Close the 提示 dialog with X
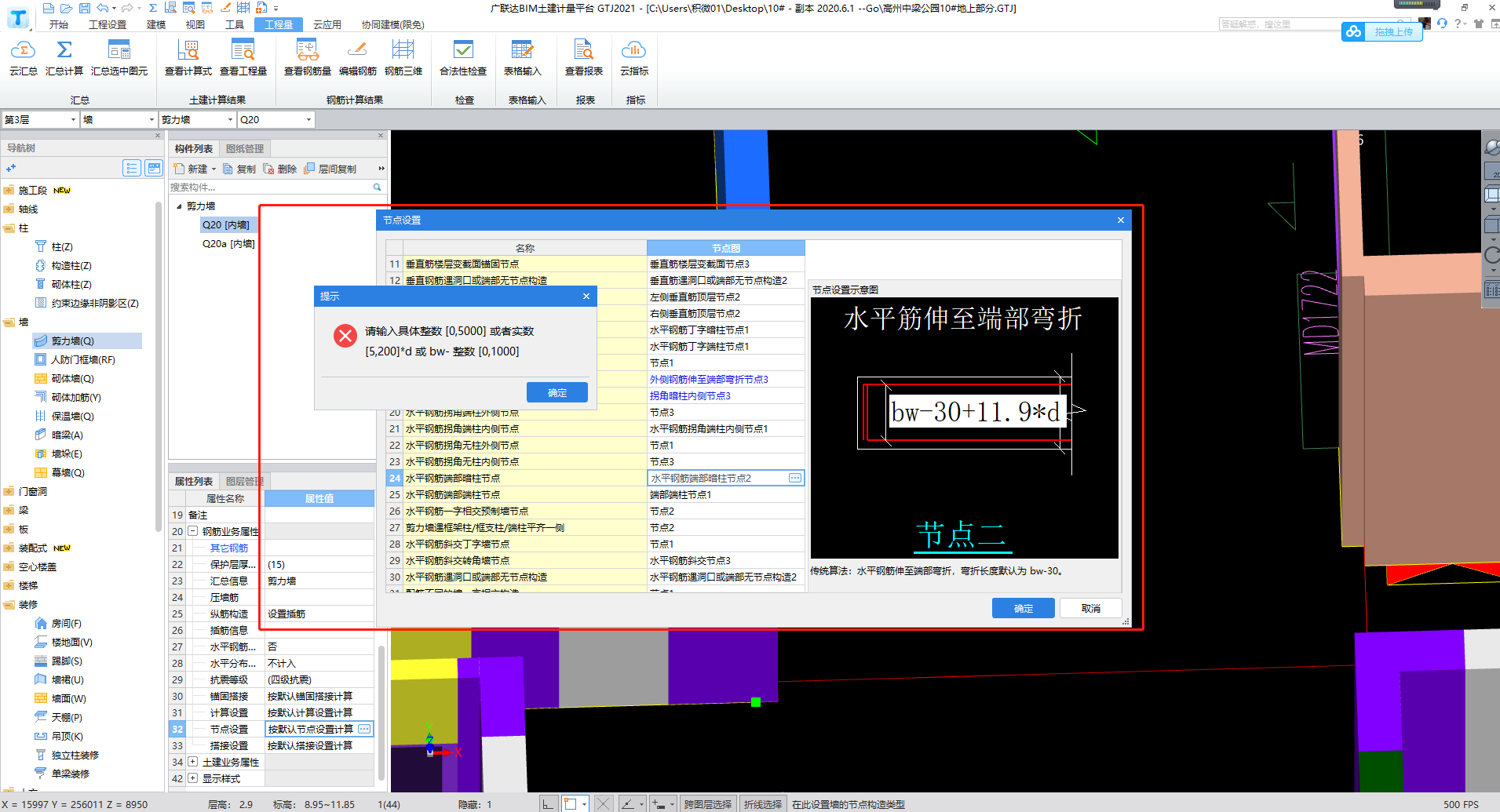Image resolution: width=1500 pixels, height=812 pixels. [x=586, y=296]
